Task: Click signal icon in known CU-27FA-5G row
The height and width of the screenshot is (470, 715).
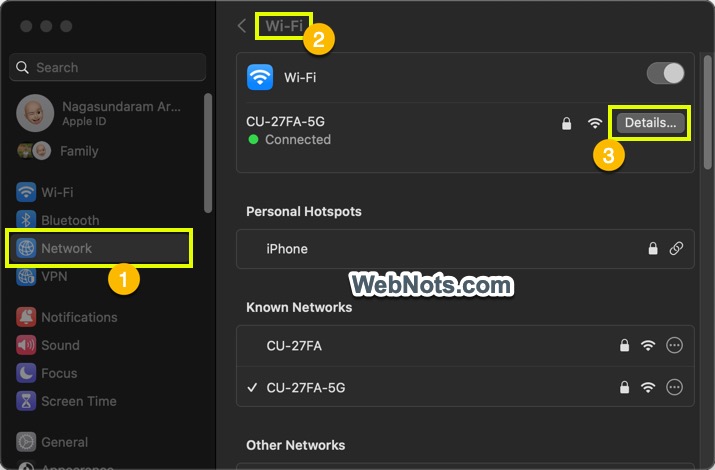Action: [x=648, y=387]
